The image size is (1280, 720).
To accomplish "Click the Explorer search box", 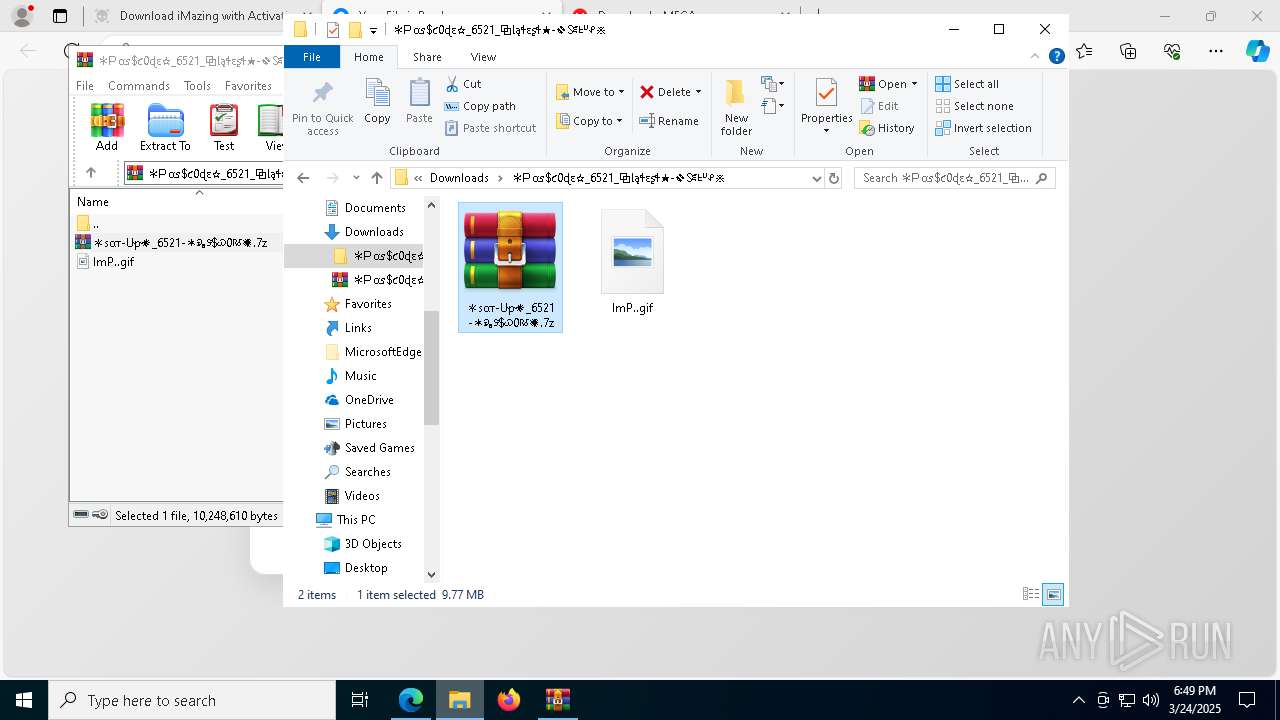I will pyautogui.click(x=955, y=178).
